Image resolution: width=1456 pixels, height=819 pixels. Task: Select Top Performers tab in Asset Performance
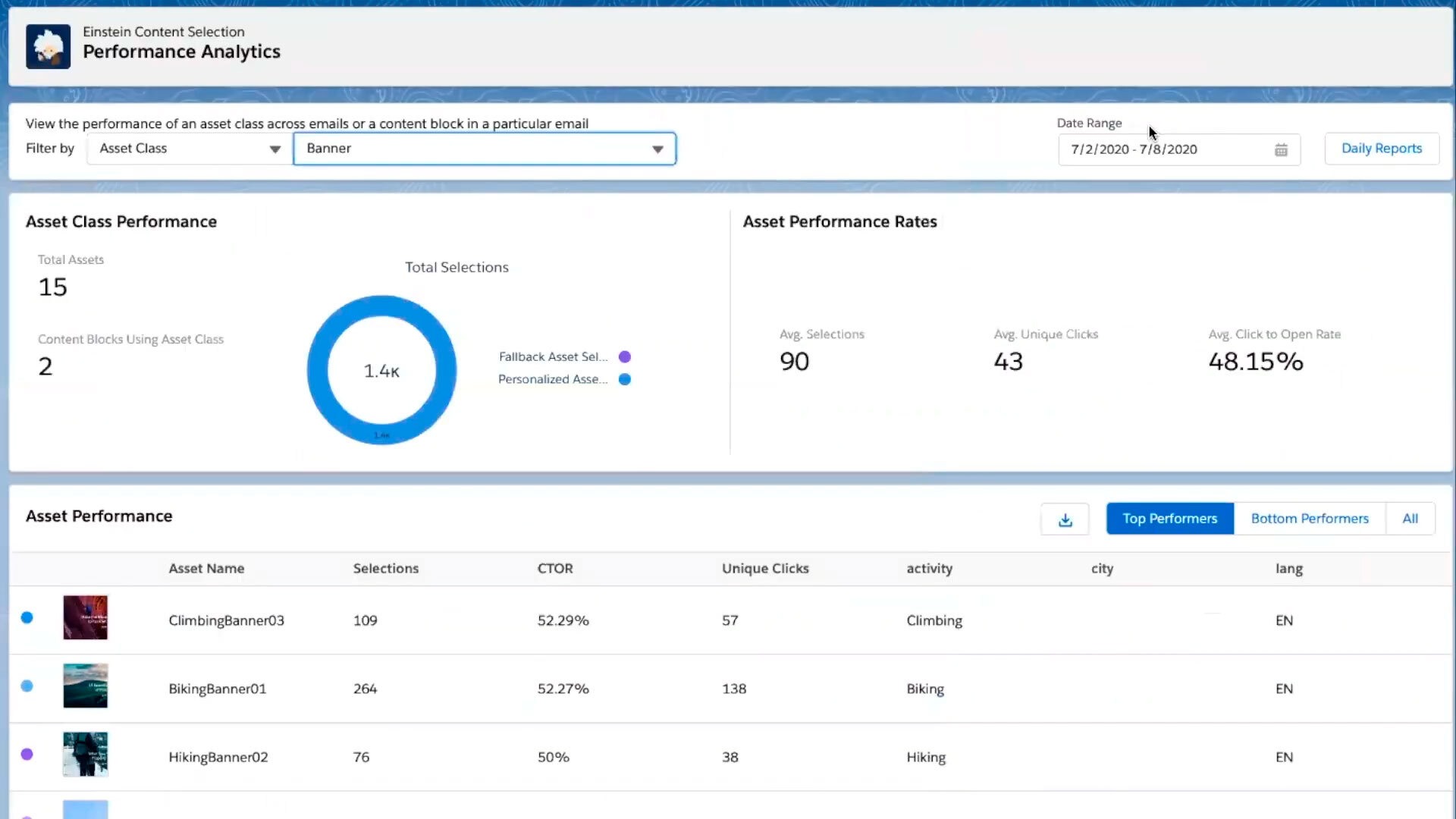click(1169, 518)
